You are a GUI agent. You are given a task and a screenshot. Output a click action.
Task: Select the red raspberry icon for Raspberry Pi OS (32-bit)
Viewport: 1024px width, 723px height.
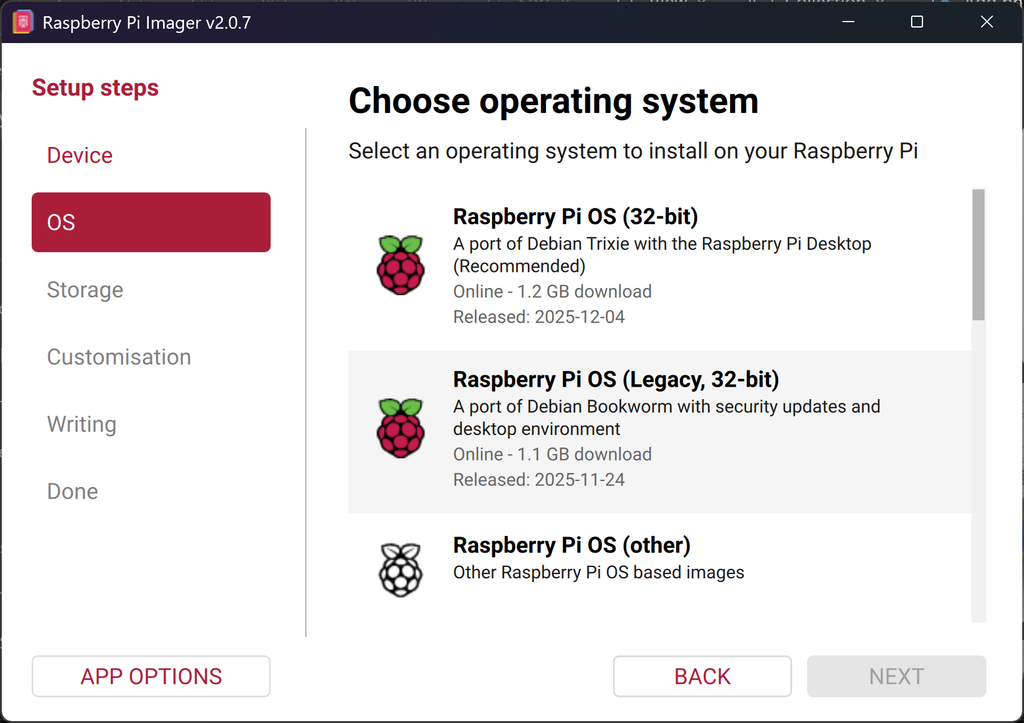(x=400, y=265)
